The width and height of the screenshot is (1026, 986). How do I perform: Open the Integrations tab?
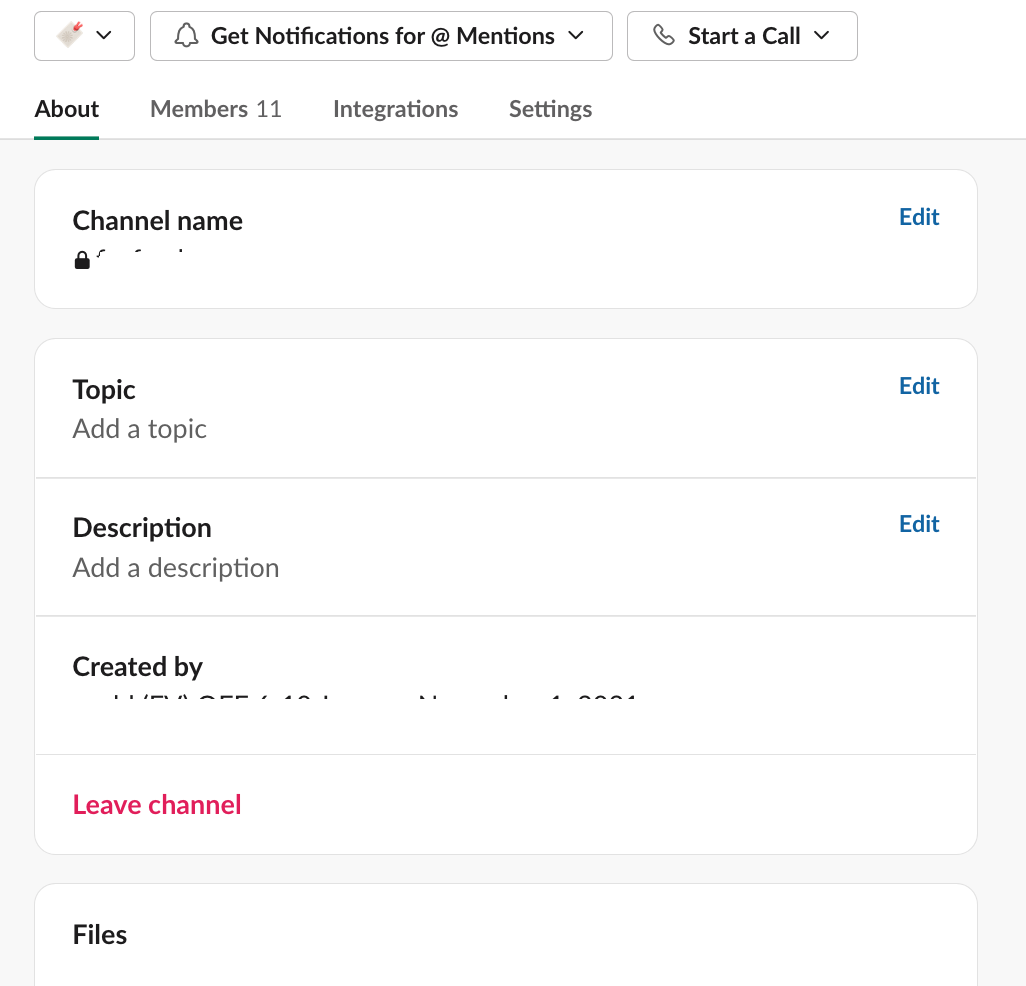point(395,108)
